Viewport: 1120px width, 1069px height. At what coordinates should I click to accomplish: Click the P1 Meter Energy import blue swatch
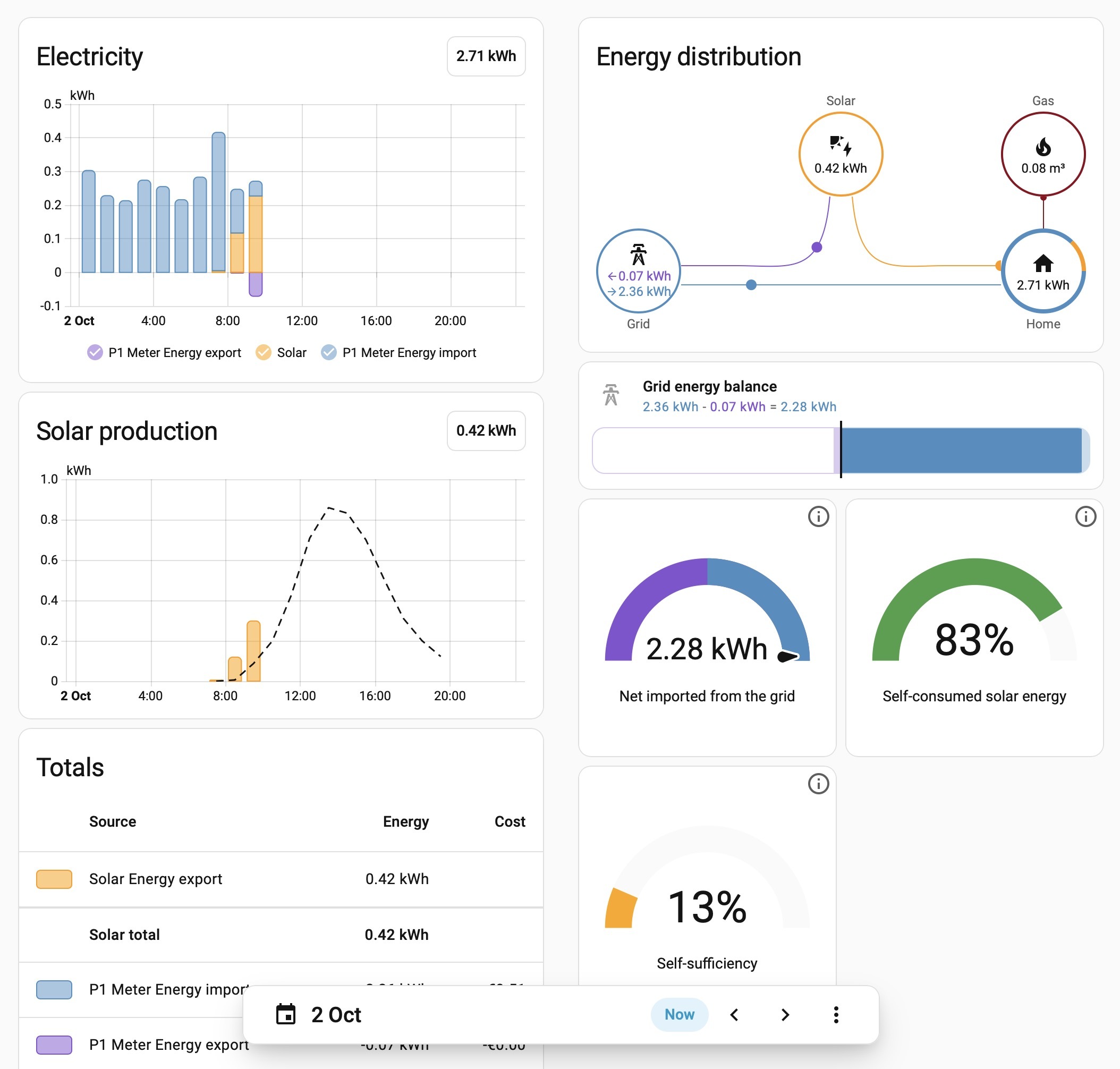[x=54, y=989]
